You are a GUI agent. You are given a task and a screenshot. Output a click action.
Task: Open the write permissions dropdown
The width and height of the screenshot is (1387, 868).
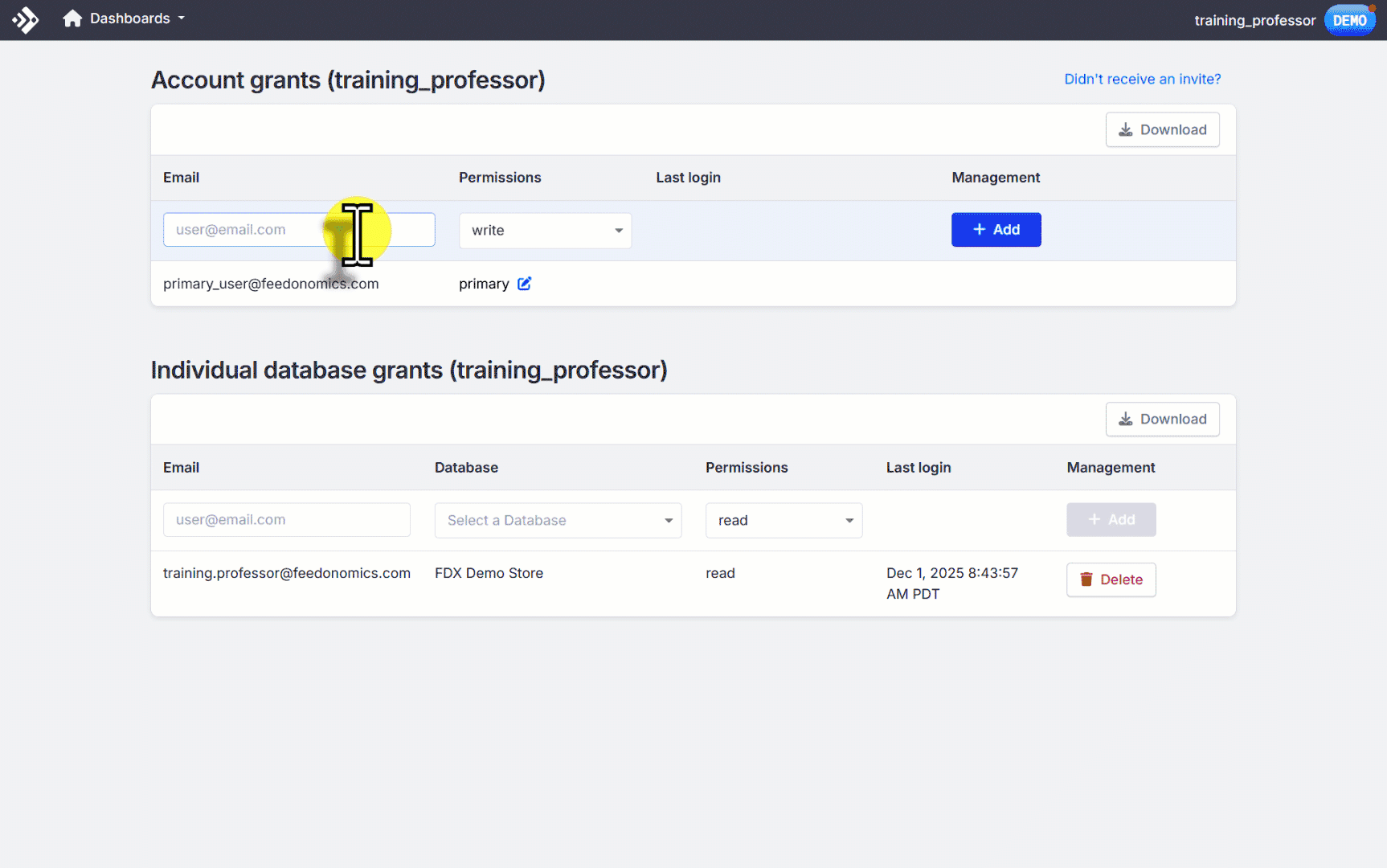click(x=546, y=231)
